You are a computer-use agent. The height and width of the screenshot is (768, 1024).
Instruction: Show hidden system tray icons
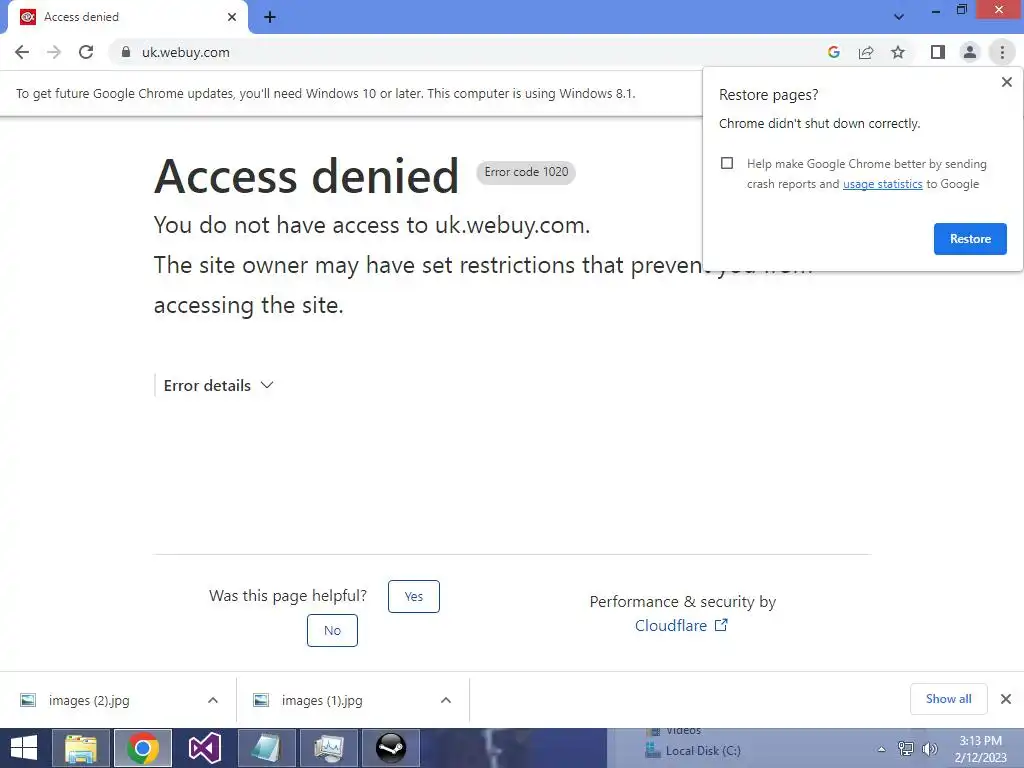tap(881, 749)
